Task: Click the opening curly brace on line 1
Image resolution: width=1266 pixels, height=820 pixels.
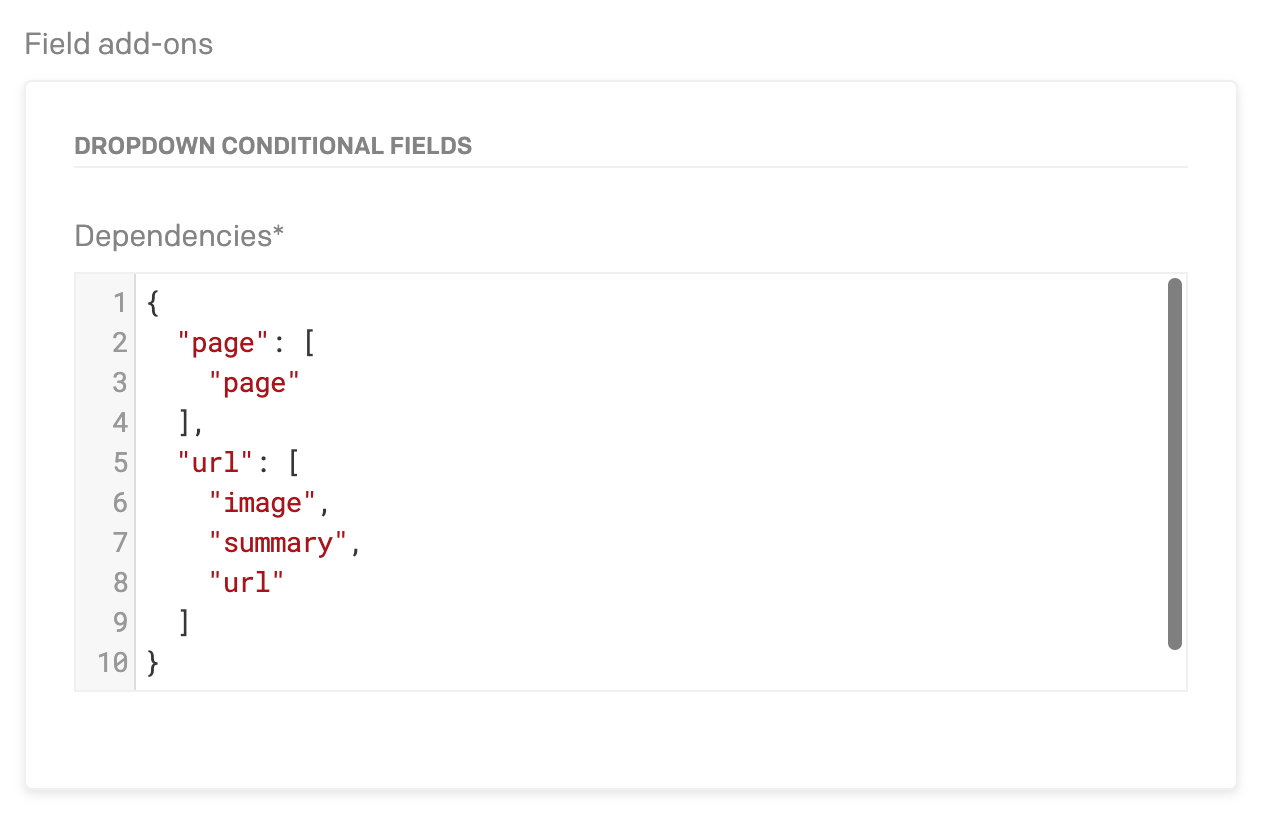Action: [x=153, y=303]
